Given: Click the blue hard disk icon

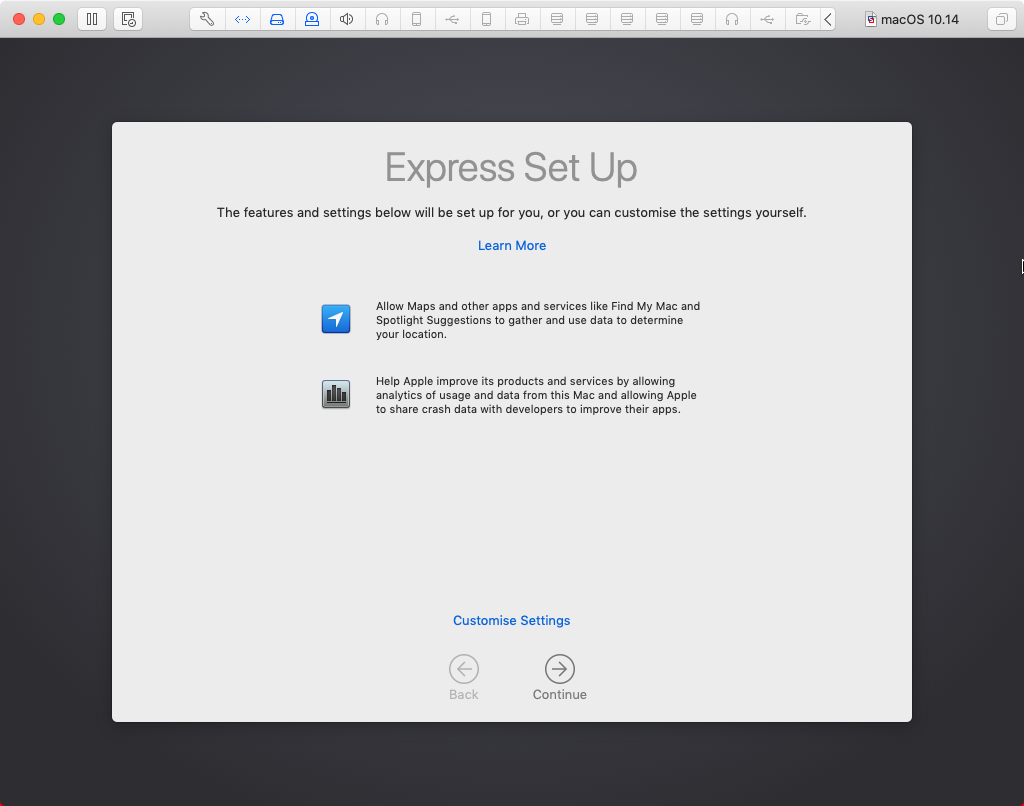Looking at the screenshot, I should 277,18.
